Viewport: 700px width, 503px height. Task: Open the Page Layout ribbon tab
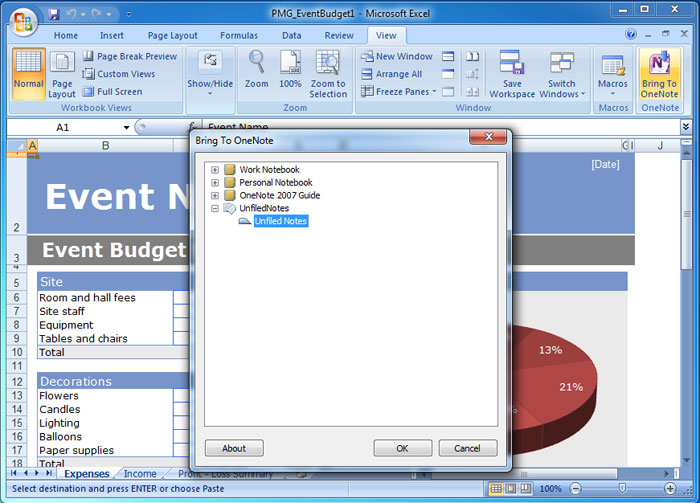[x=172, y=35]
